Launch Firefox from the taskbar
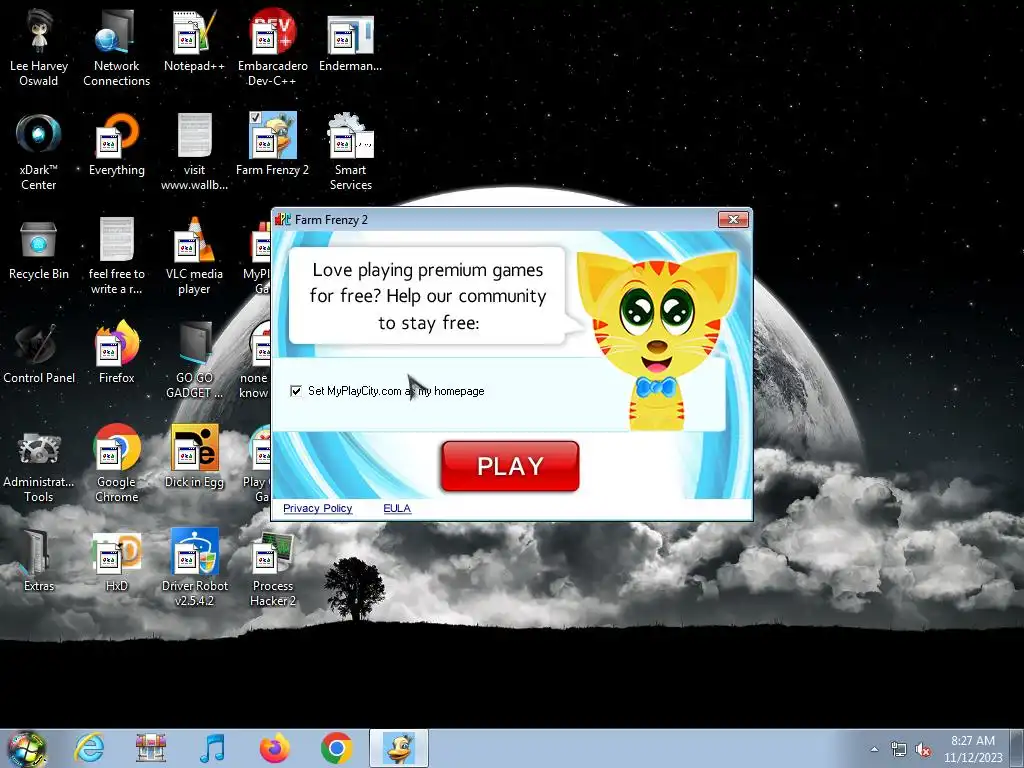Screen dimensions: 1024x768 (274, 748)
